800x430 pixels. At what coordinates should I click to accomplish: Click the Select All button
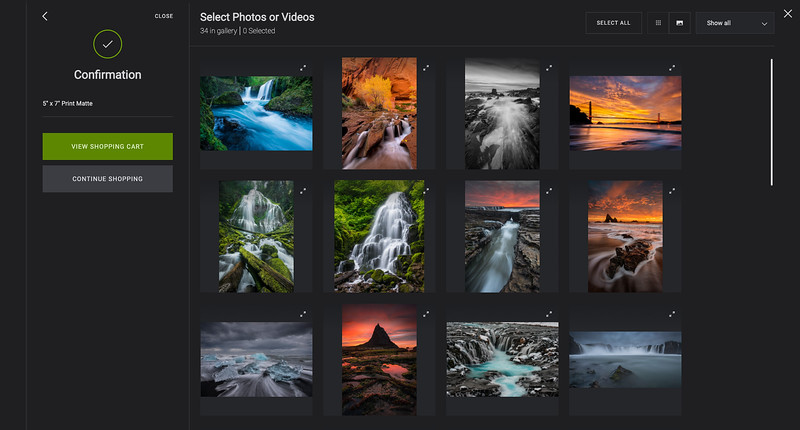pyautogui.click(x=613, y=23)
